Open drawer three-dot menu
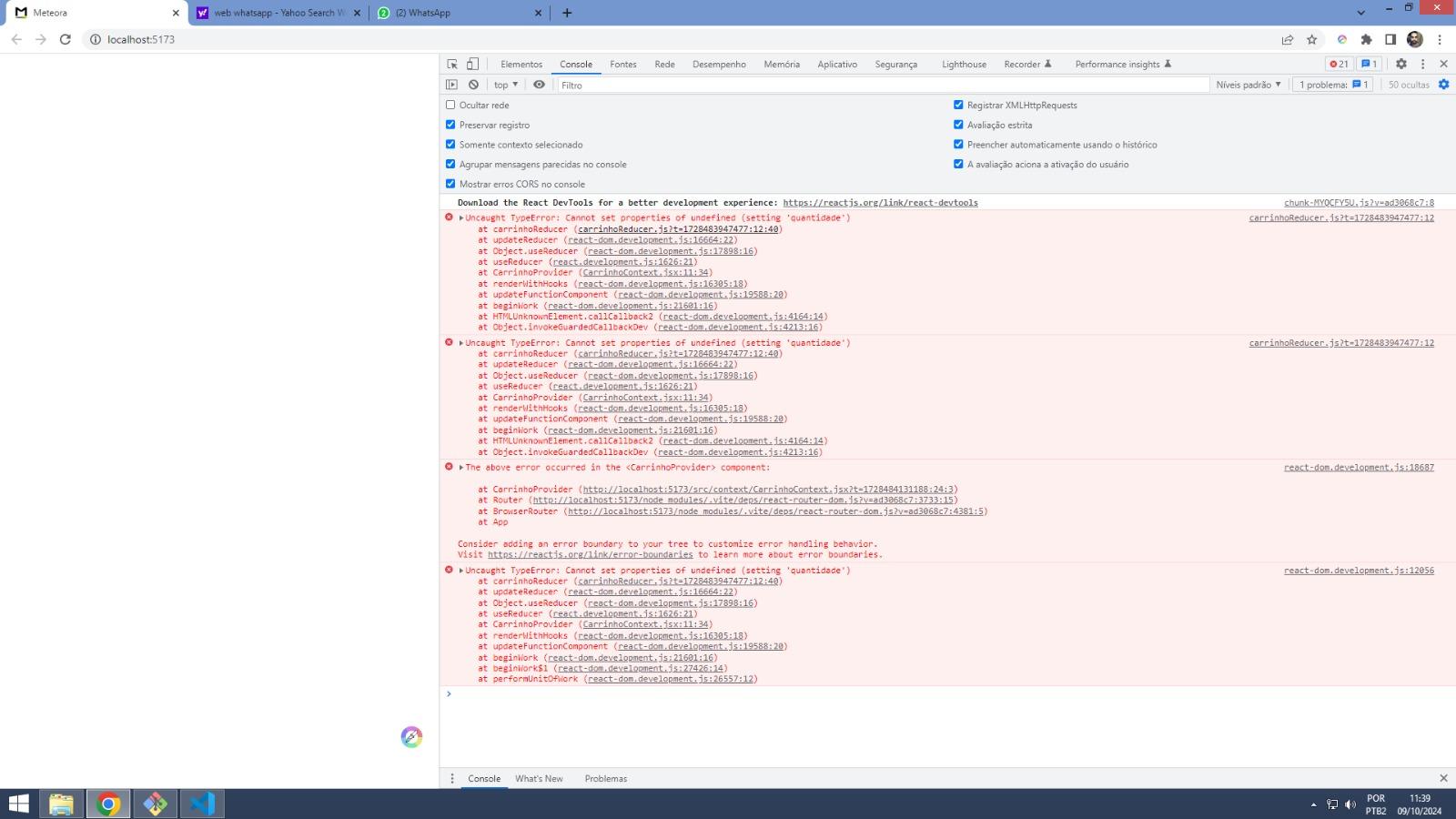The image size is (1456, 819). coord(452,778)
